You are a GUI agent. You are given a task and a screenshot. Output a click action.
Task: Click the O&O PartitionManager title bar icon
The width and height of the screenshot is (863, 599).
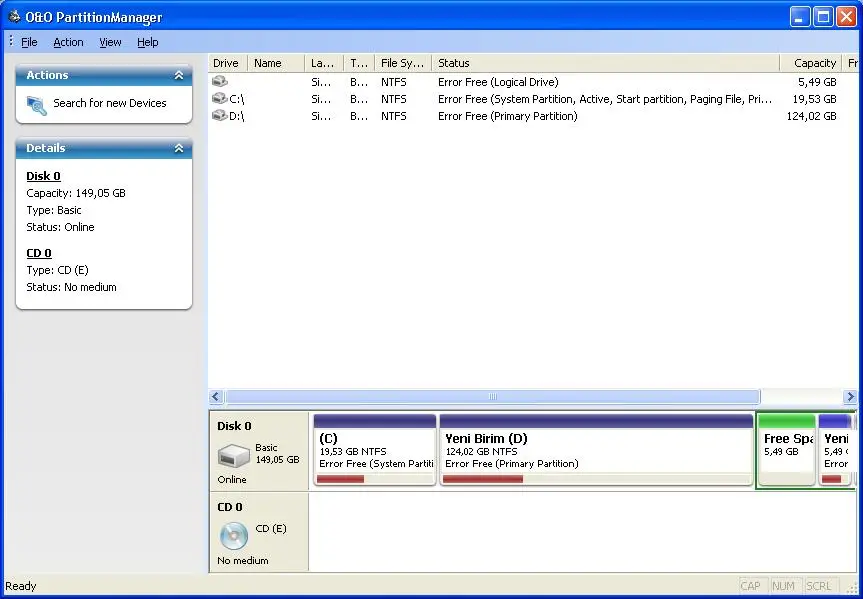[14, 17]
